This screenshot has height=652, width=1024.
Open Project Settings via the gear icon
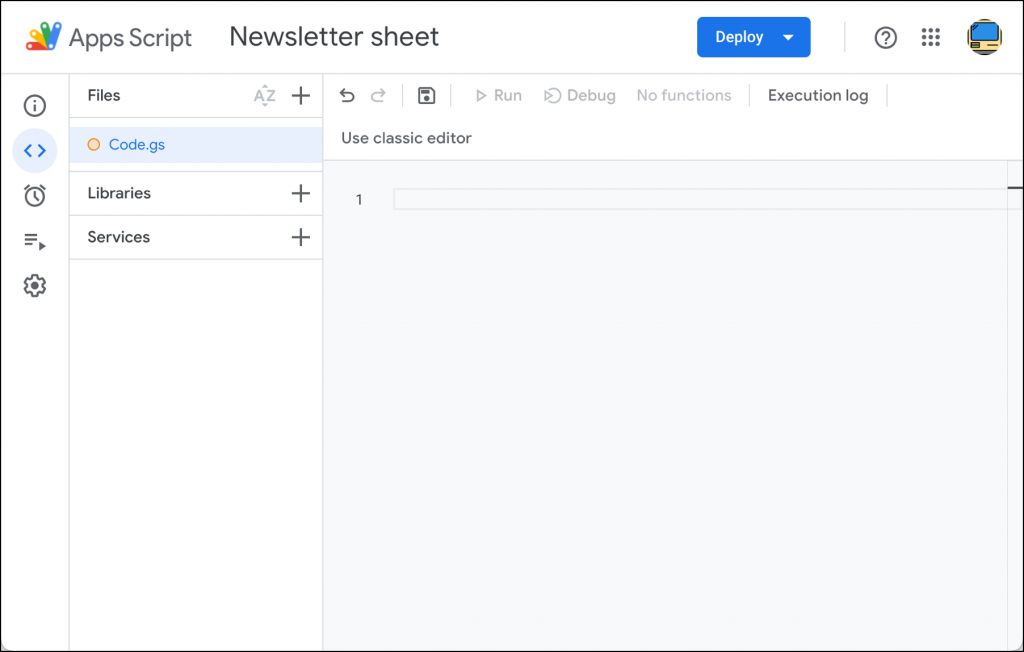pyautogui.click(x=35, y=285)
